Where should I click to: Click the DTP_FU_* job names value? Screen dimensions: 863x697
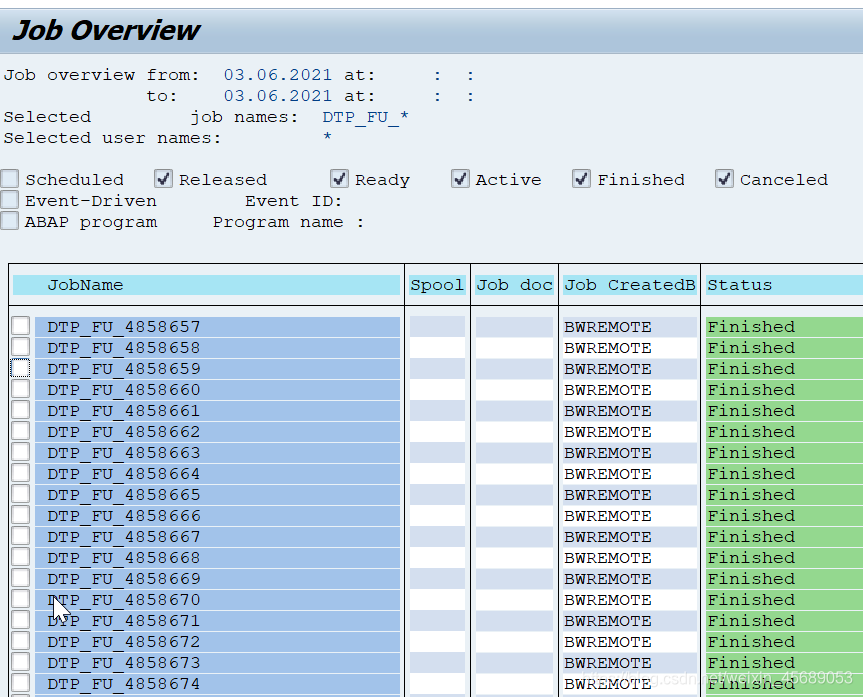click(365, 117)
